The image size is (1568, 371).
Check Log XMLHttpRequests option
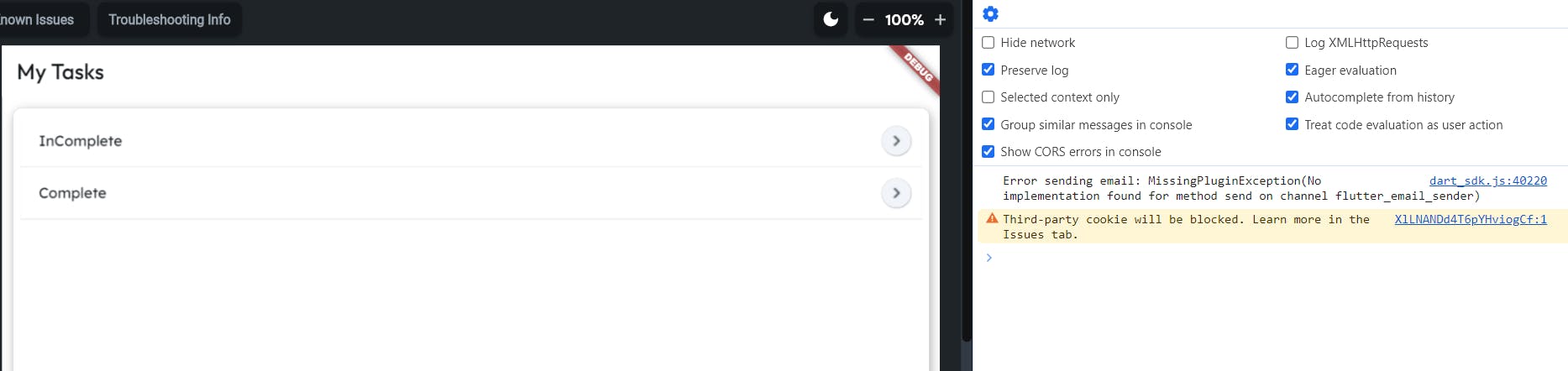[x=1293, y=42]
